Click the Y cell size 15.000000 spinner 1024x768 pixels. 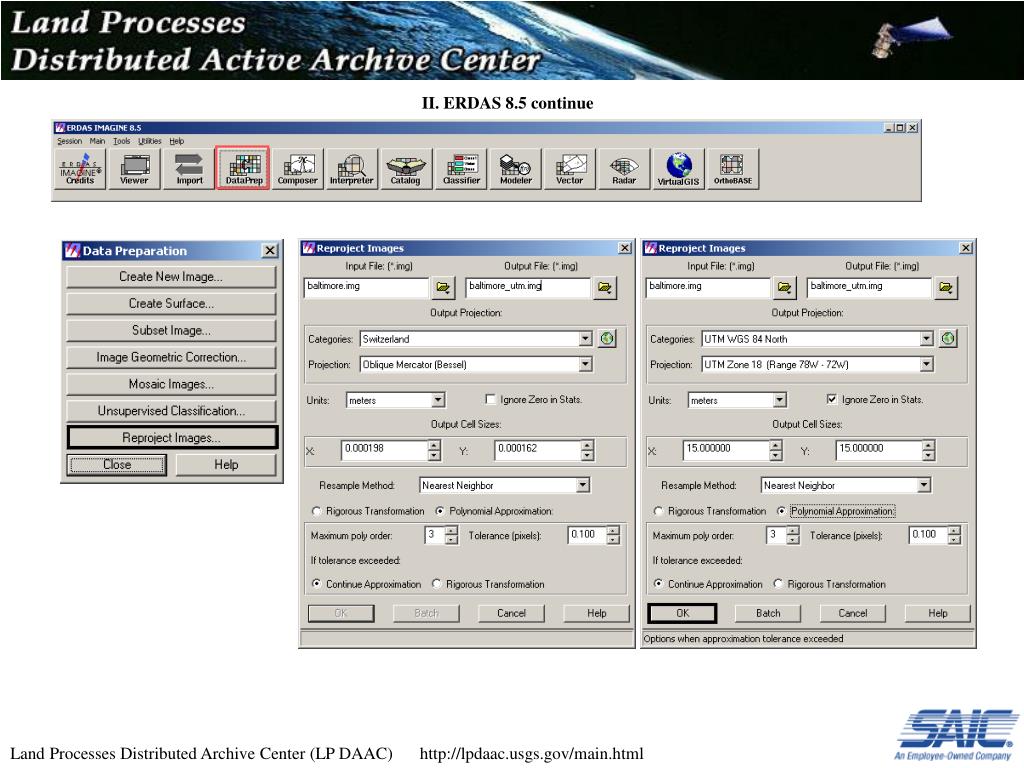(929, 450)
